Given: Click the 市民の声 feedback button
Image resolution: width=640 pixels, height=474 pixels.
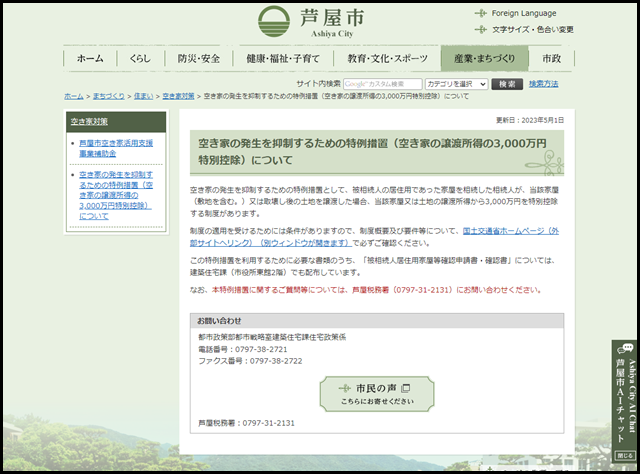Looking at the screenshot, I should pyautogui.click(x=377, y=394).
